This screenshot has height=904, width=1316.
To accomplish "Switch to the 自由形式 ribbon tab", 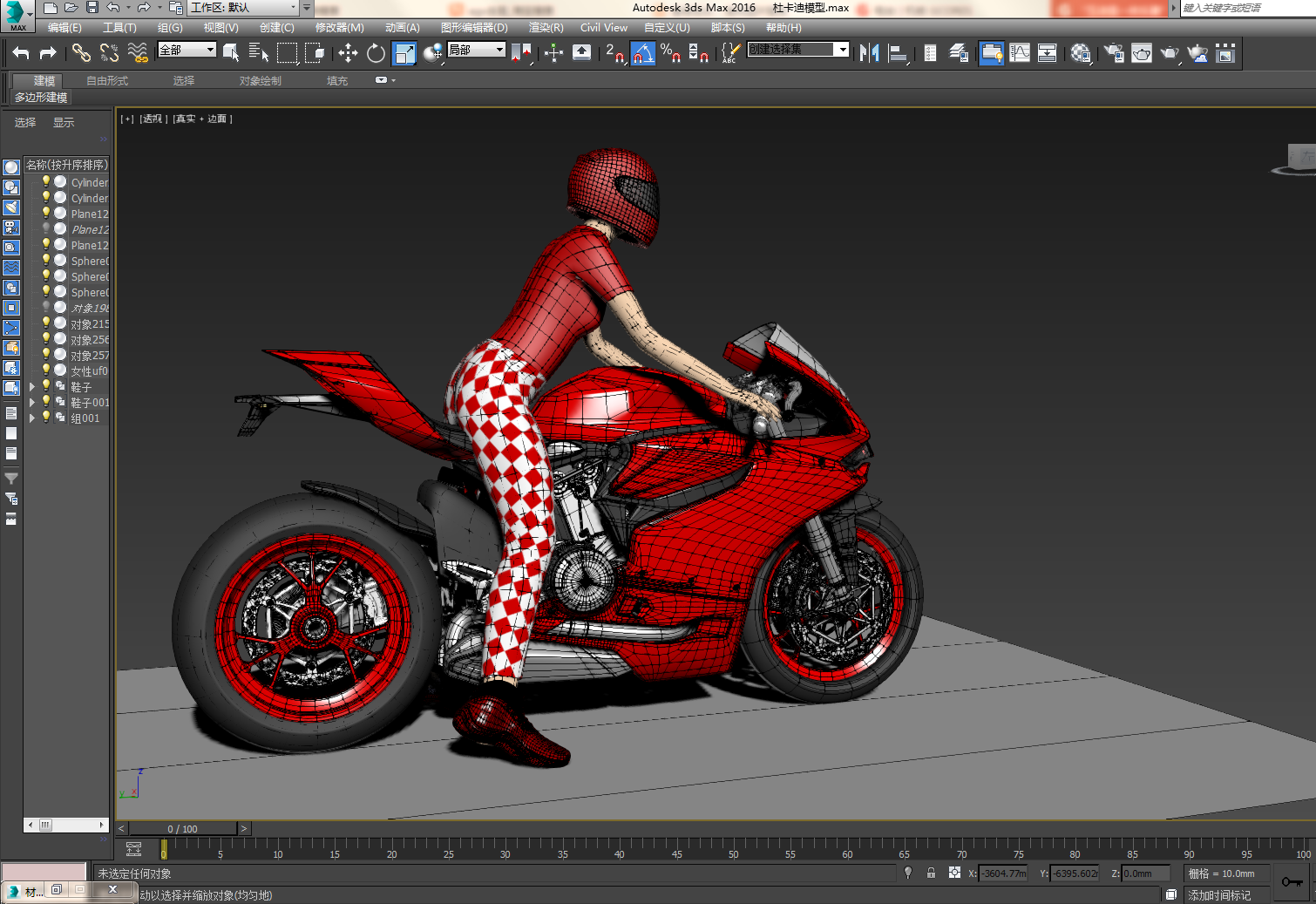I will point(107,80).
